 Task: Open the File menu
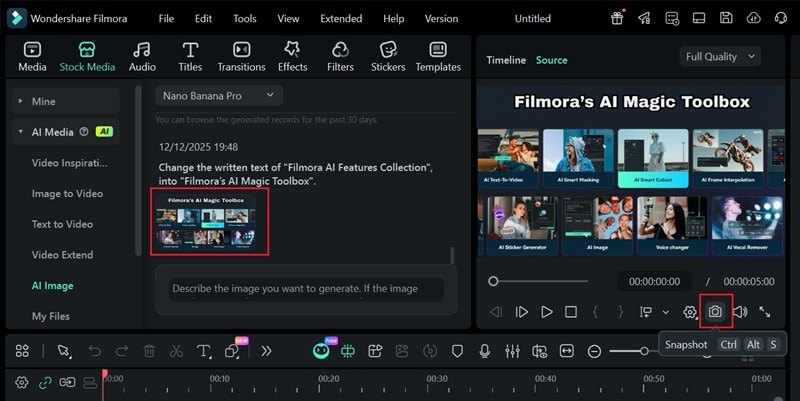166,18
